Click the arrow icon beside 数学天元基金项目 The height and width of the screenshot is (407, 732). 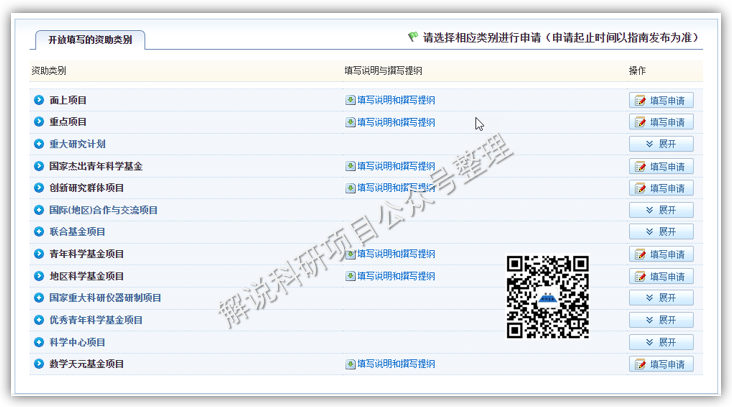click(x=39, y=364)
